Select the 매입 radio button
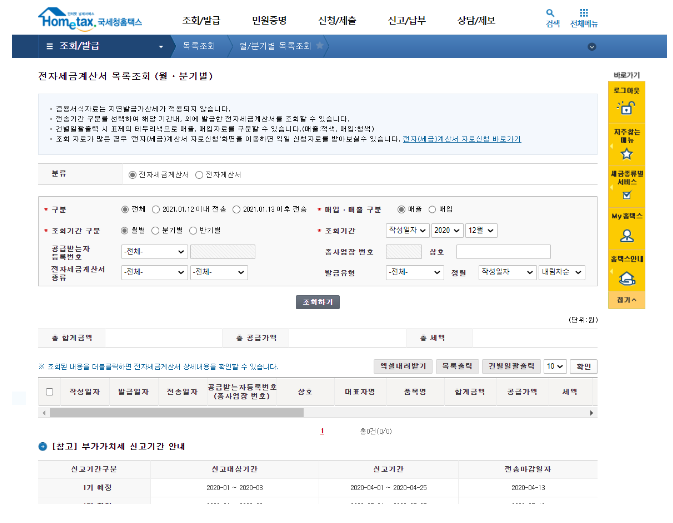Viewport: 673px width, 523px height. pos(432,209)
